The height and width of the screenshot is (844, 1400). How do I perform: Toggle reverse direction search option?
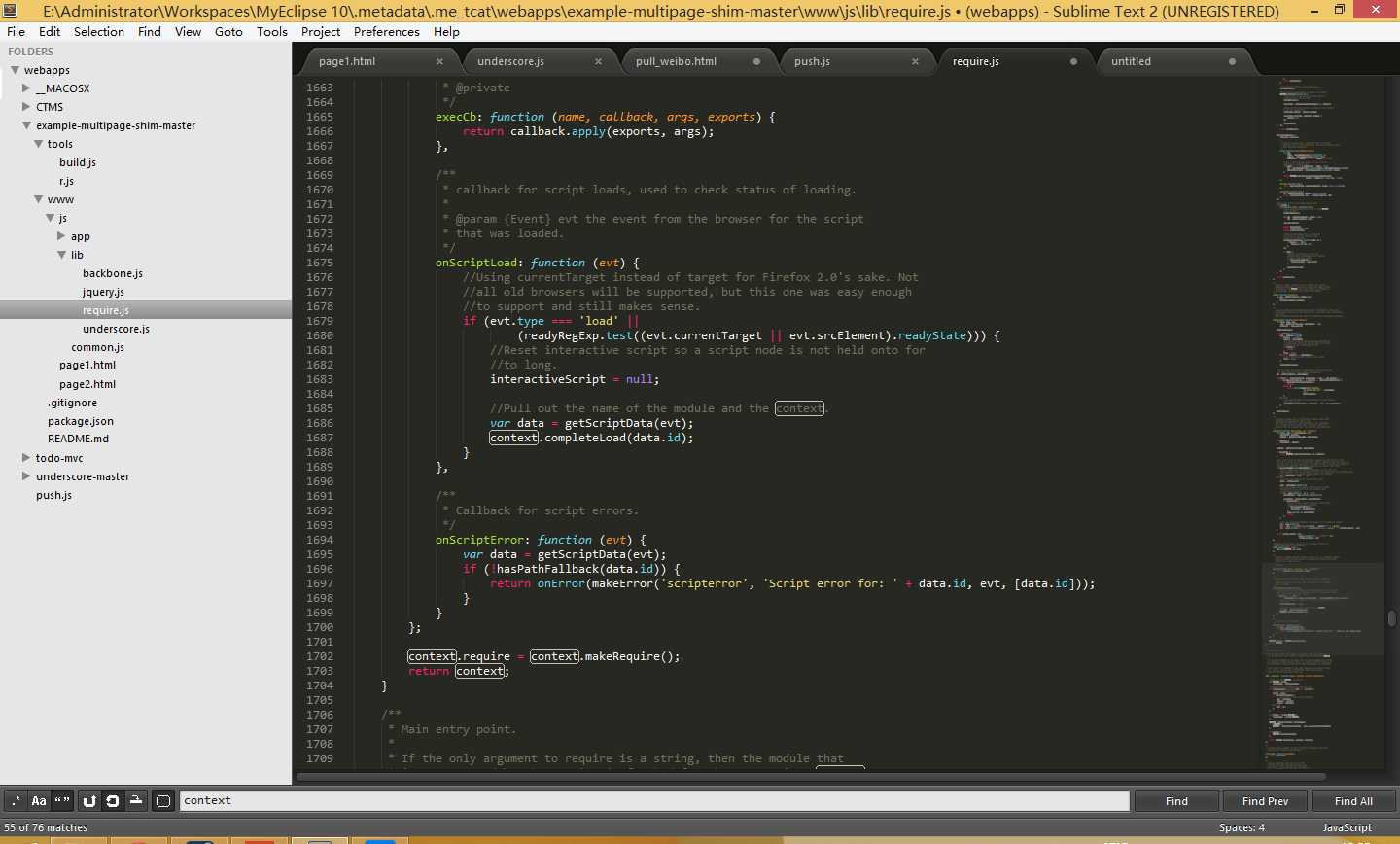point(89,801)
